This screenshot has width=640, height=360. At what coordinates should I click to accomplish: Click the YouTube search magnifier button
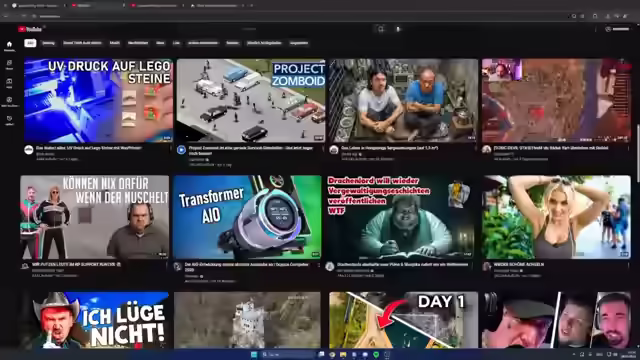tap(380, 29)
